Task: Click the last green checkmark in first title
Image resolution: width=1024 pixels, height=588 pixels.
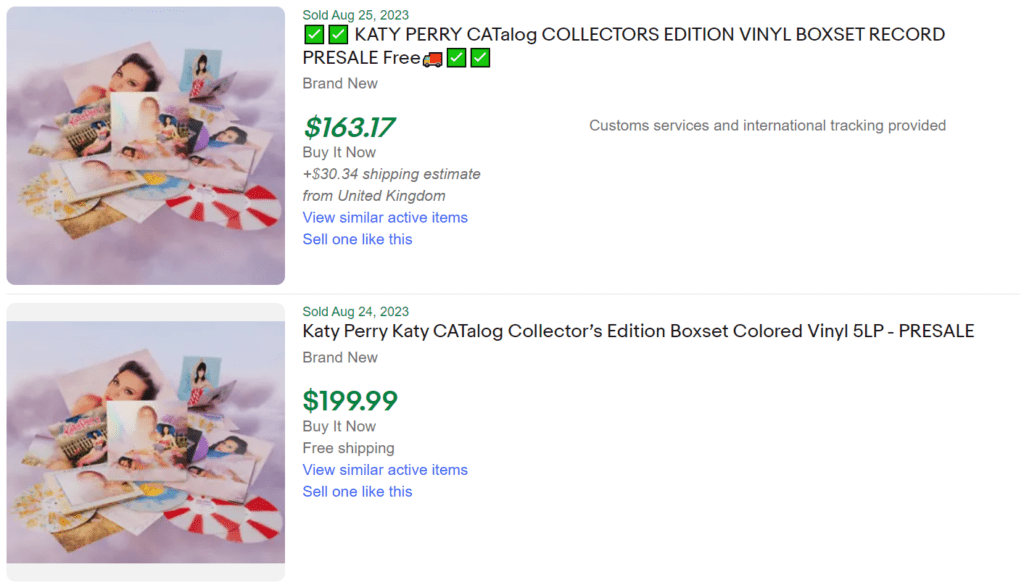Action: (480, 58)
